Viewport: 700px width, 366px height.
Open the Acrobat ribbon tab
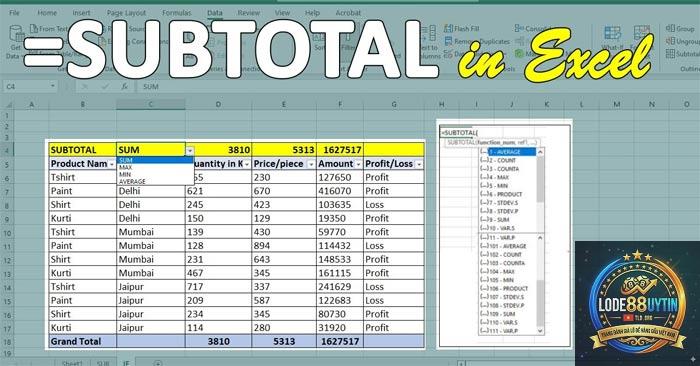click(x=348, y=13)
